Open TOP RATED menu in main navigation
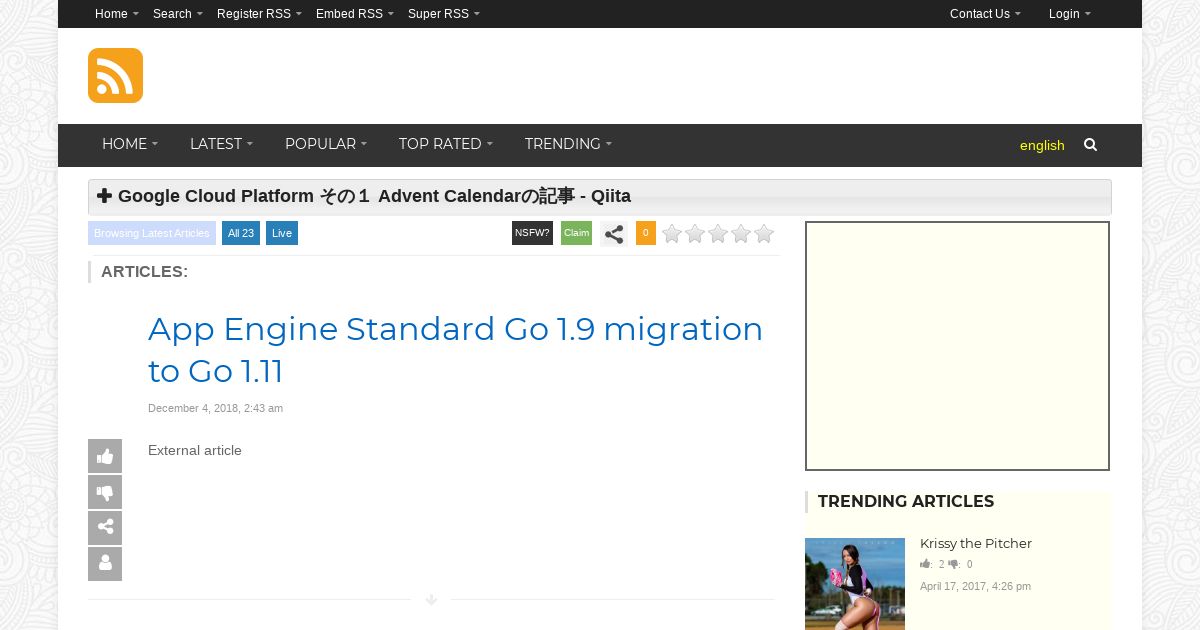The width and height of the screenshot is (1200, 630). (446, 144)
